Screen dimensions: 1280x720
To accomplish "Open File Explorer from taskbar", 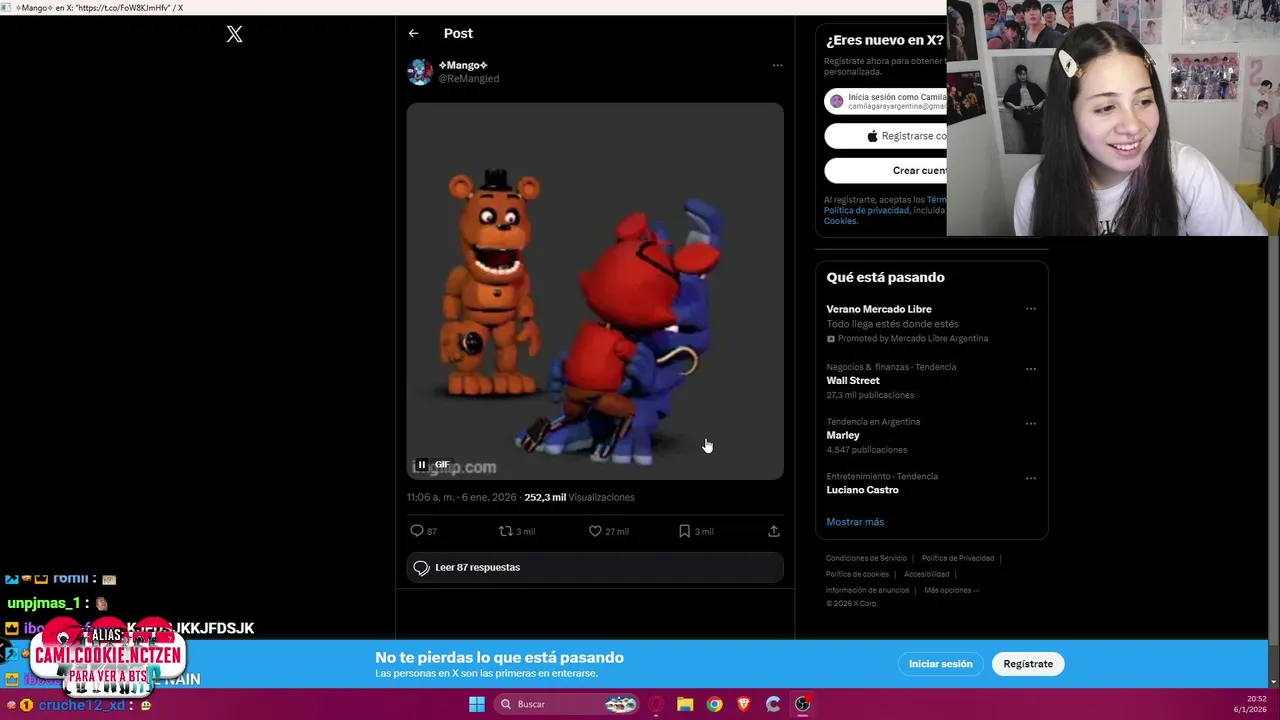I will tap(685, 704).
